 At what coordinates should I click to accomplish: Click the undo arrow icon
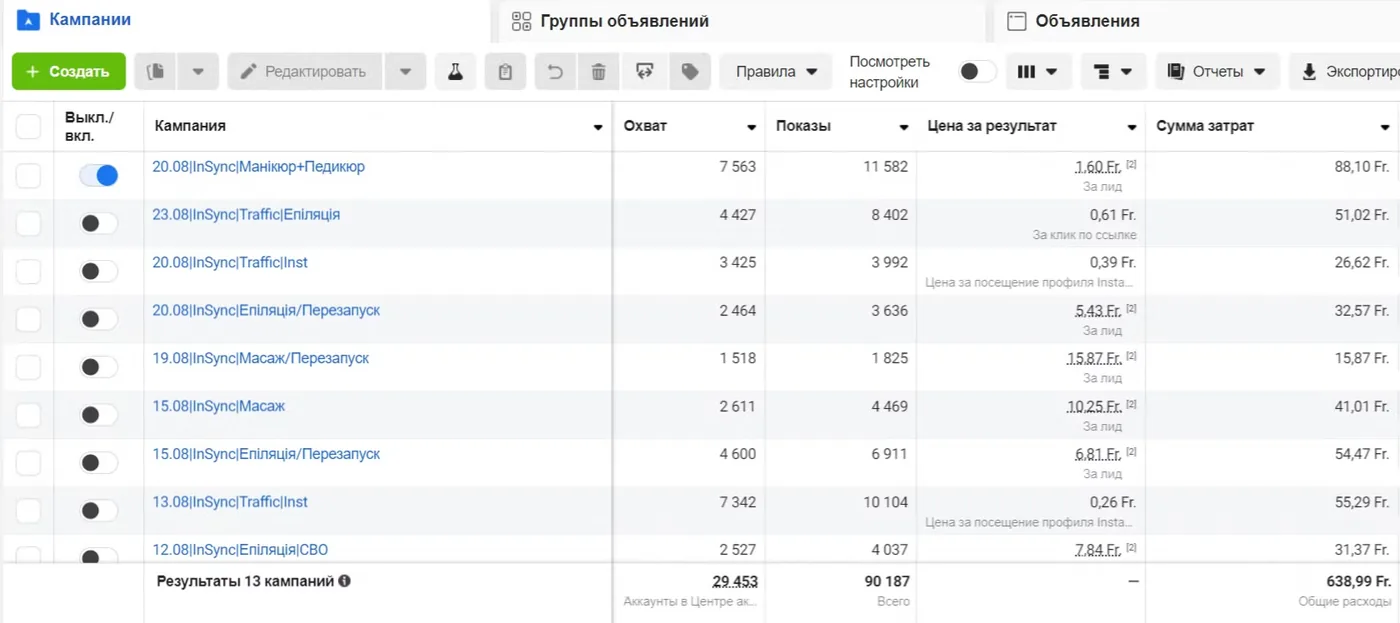(x=556, y=72)
